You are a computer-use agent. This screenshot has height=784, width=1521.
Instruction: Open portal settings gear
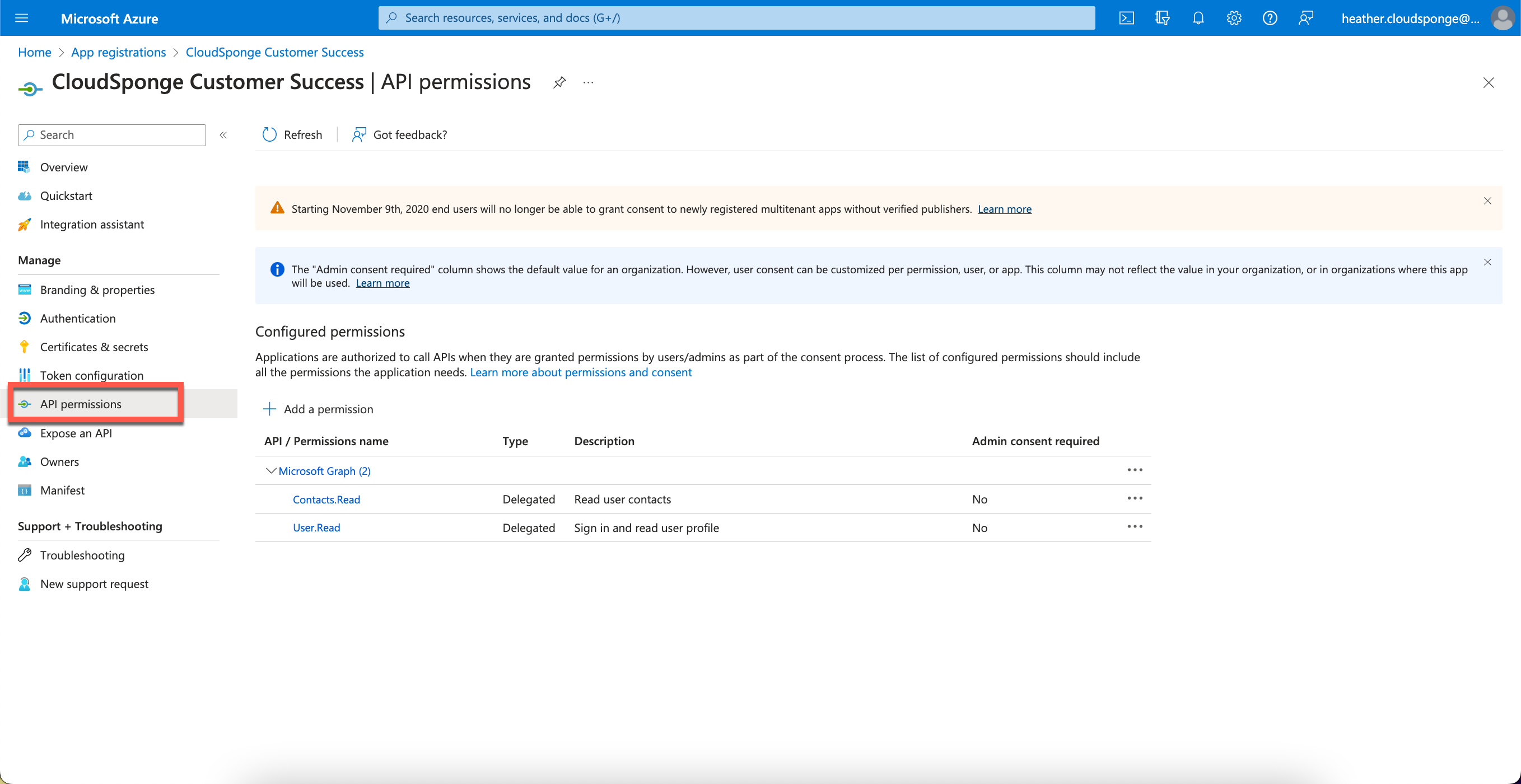click(x=1234, y=18)
